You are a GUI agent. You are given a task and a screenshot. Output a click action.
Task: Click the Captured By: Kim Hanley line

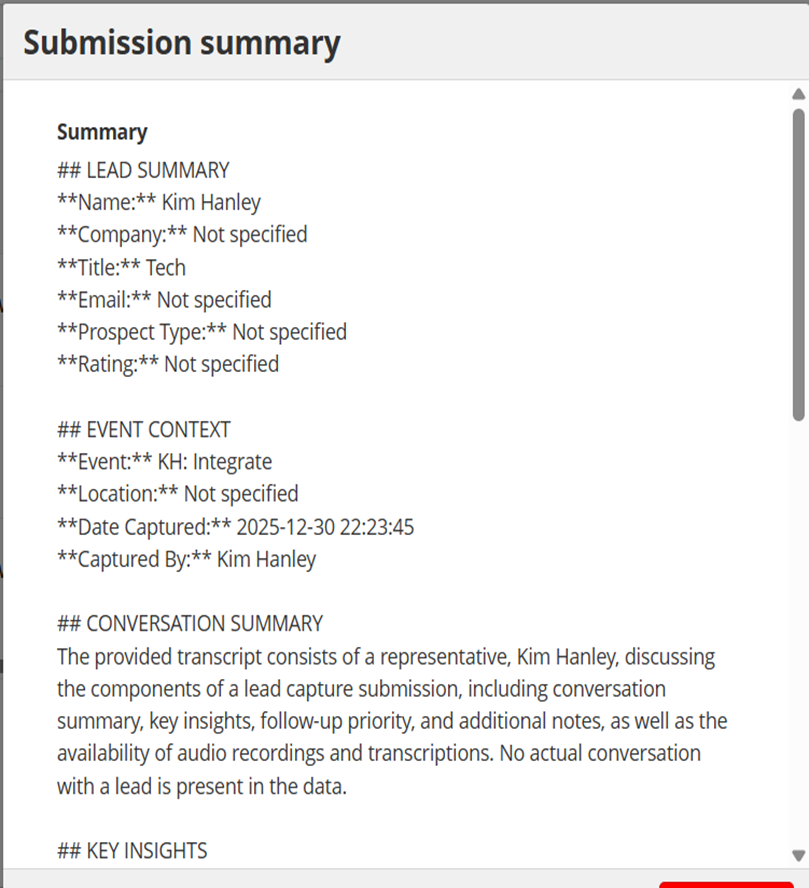tap(187, 559)
